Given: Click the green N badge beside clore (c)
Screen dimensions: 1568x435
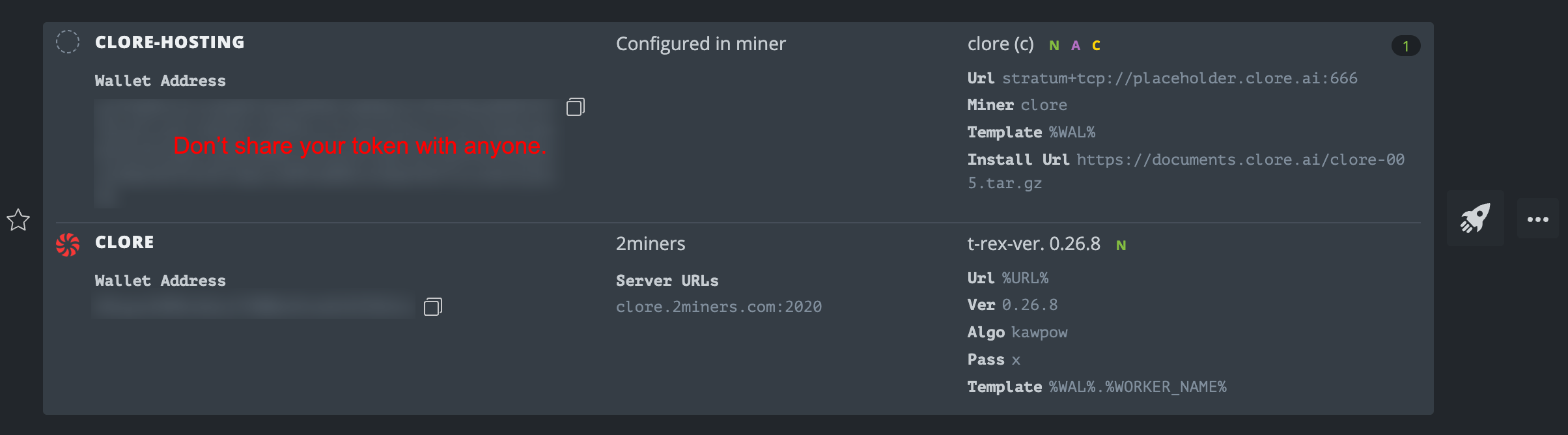Looking at the screenshot, I should coord(1054,46).
